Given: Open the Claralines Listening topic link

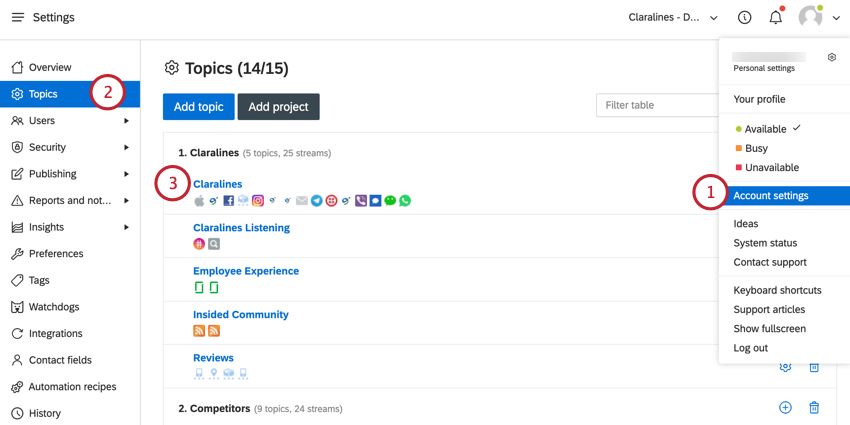Looking at the screenshot, I should click(241, 228).
